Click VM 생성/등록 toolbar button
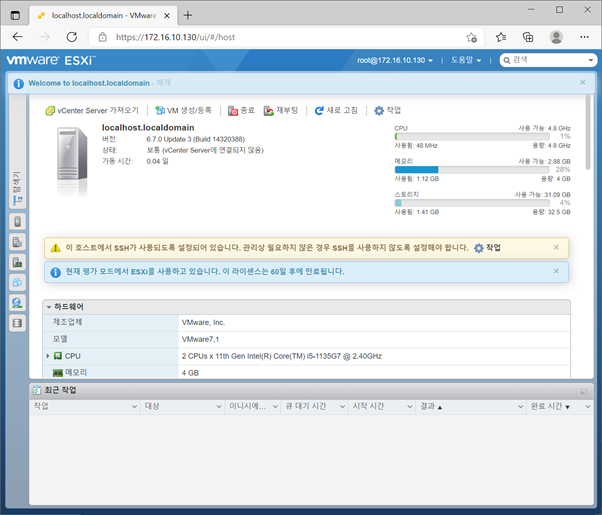 point(183,111)
